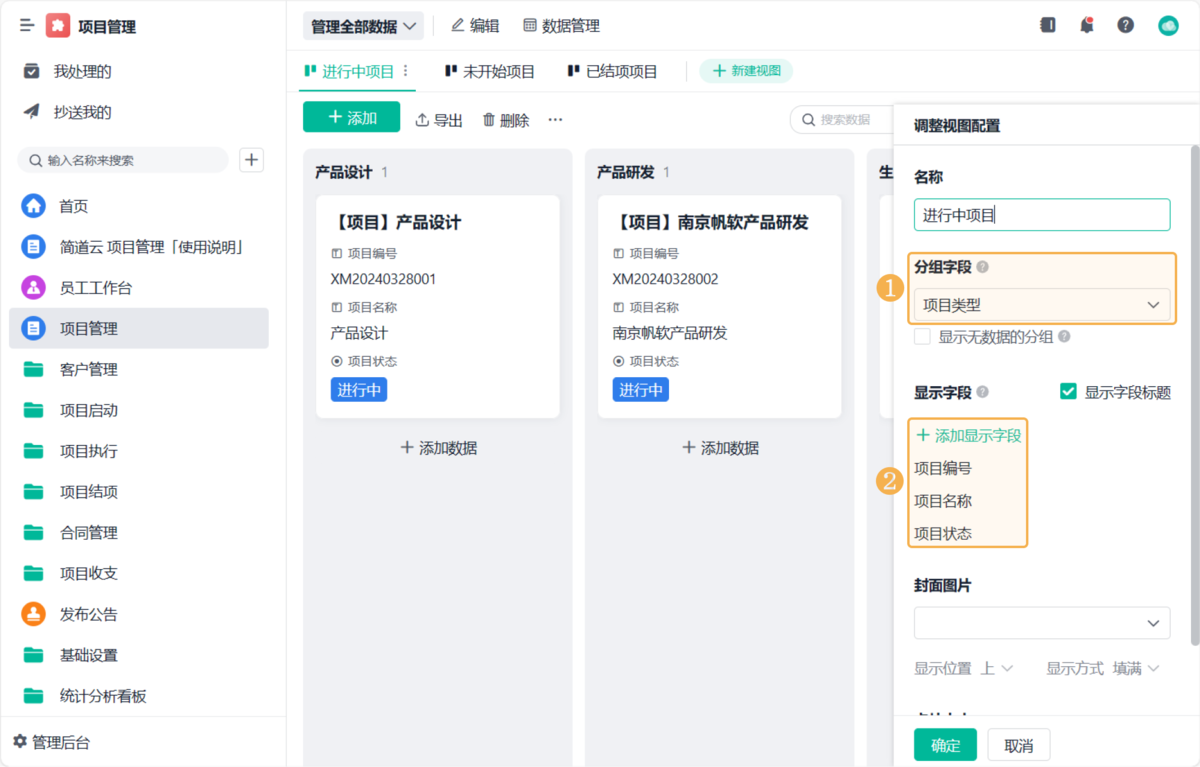Open 数据管理 table button

click(x=561, y=26)
